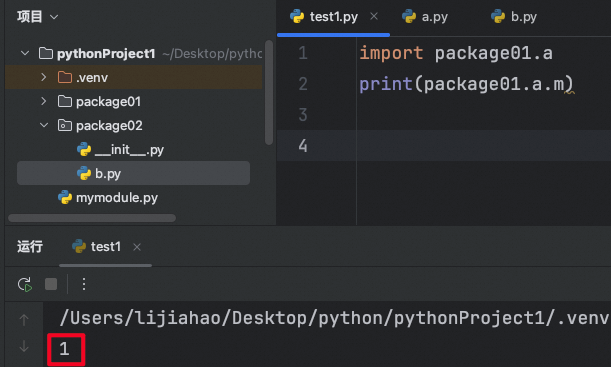Switch to the test1.py editor tab
611x367 pixels.
pyautogui.click(x=333, y=17)
